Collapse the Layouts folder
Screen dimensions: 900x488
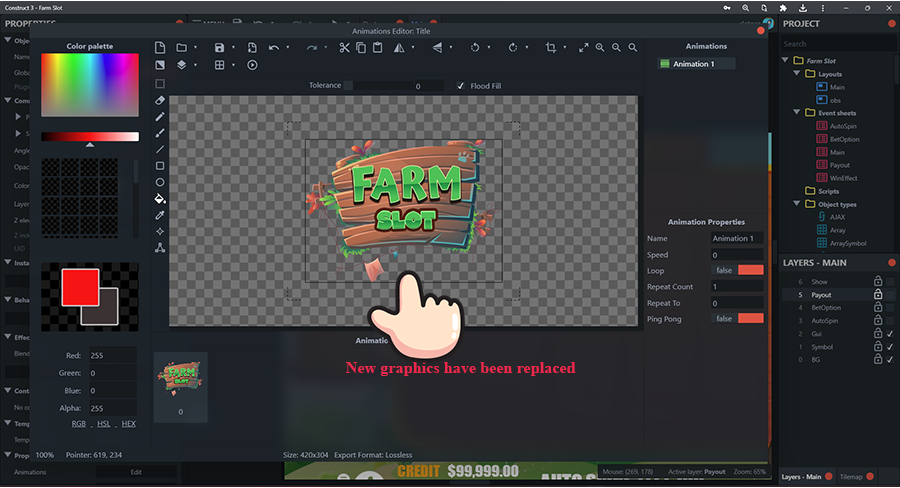(x=797, y=73)
